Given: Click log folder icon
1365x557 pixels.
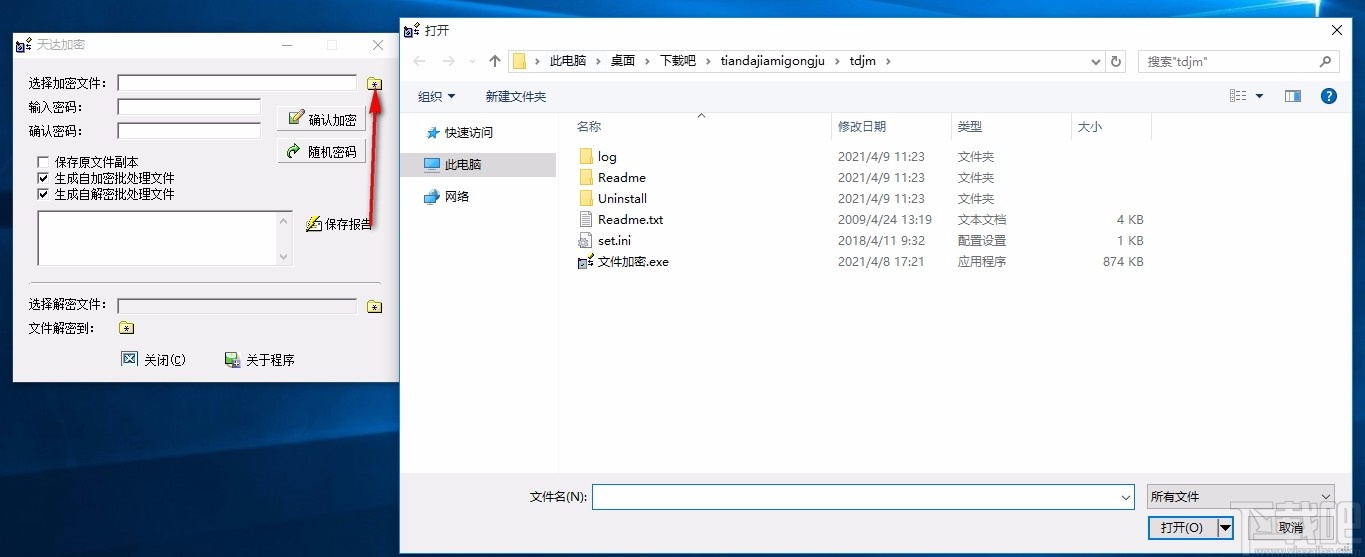Looking at the screenshot, I should pos(586,156).
